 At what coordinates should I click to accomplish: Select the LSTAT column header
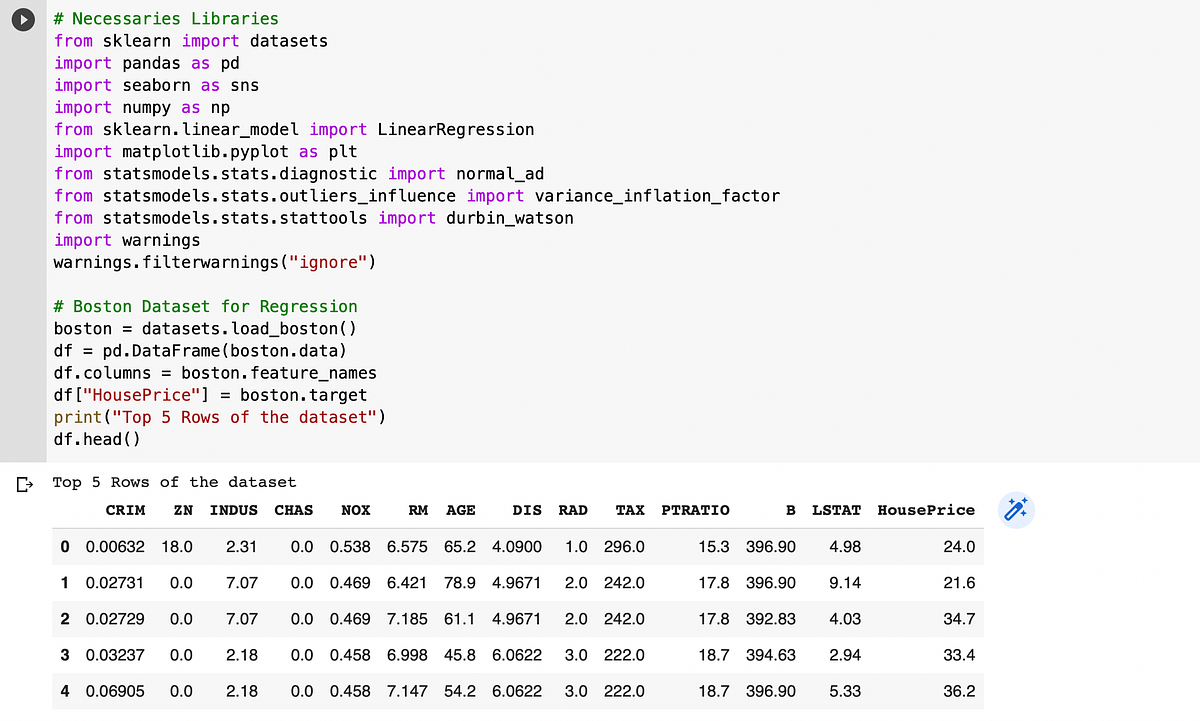836,510
